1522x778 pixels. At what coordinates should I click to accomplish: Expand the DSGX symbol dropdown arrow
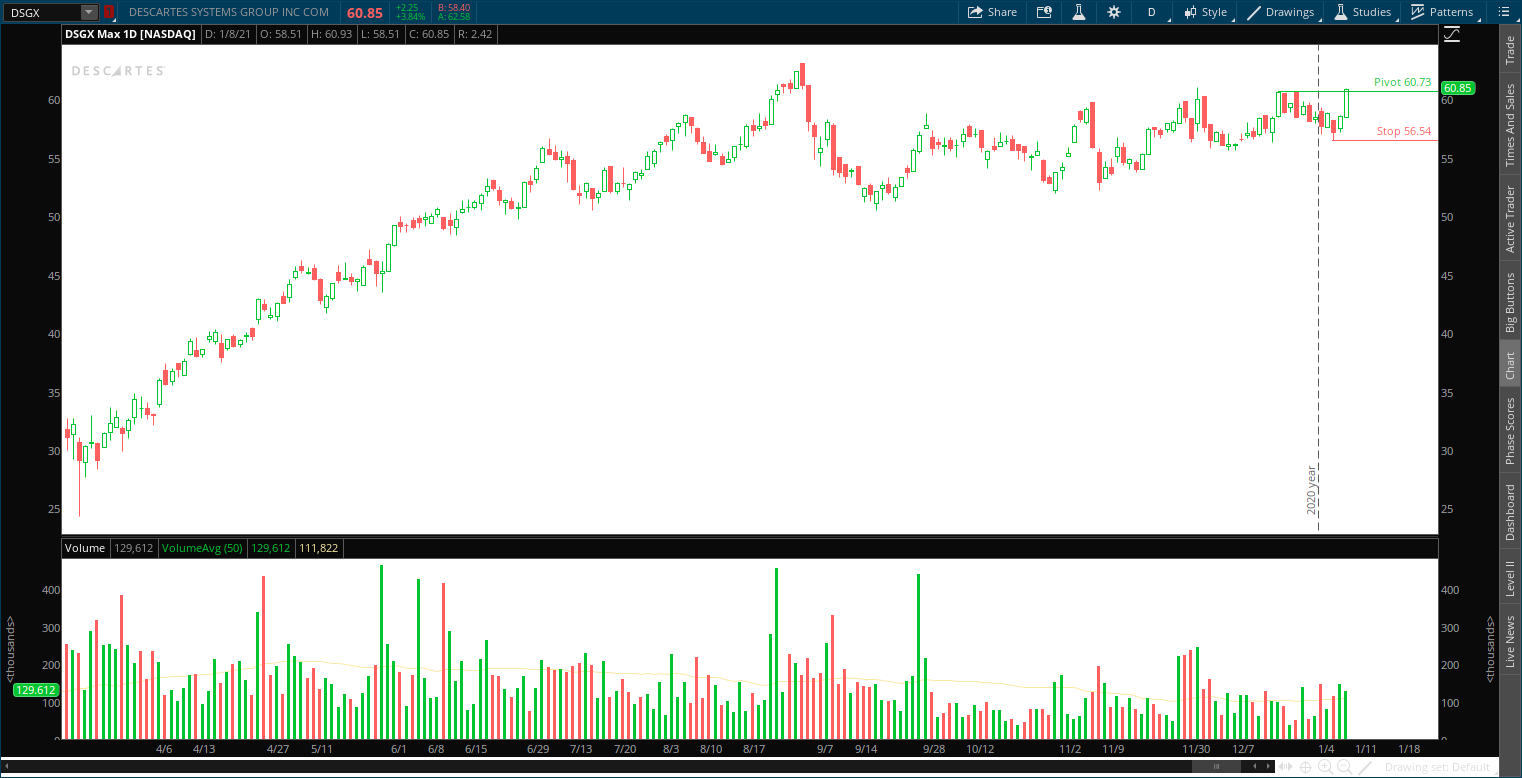pyautogui.click(x=88, y=12)
